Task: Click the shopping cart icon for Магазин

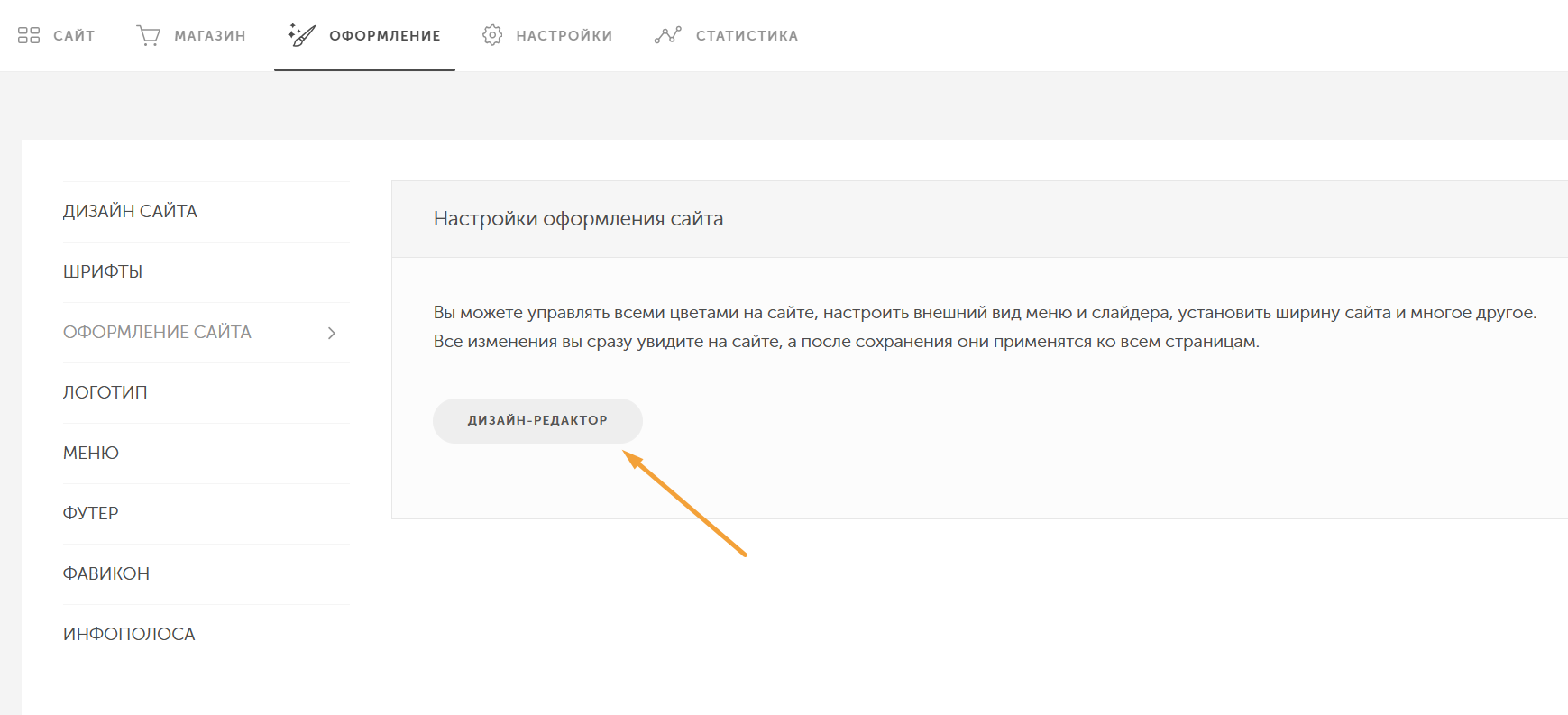Action: 149,35
